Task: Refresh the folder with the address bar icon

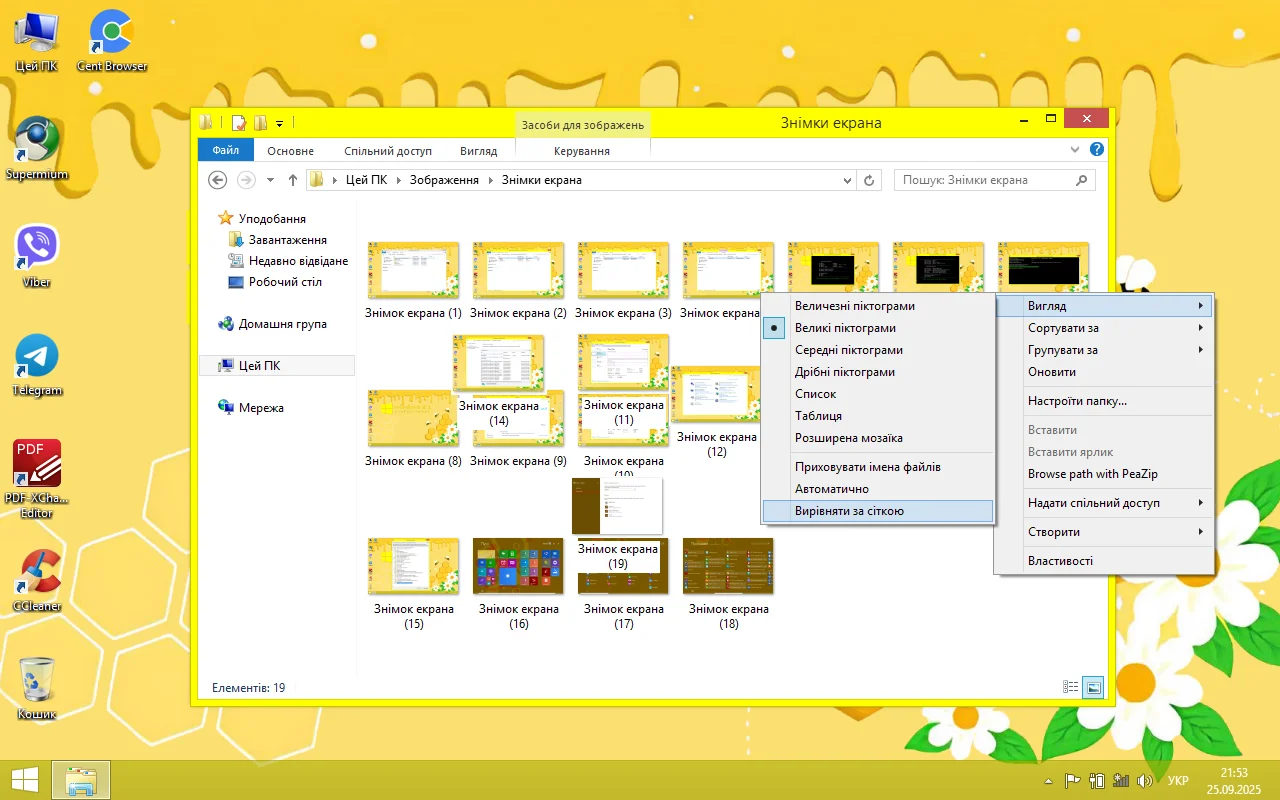Action: coord(869,180)
